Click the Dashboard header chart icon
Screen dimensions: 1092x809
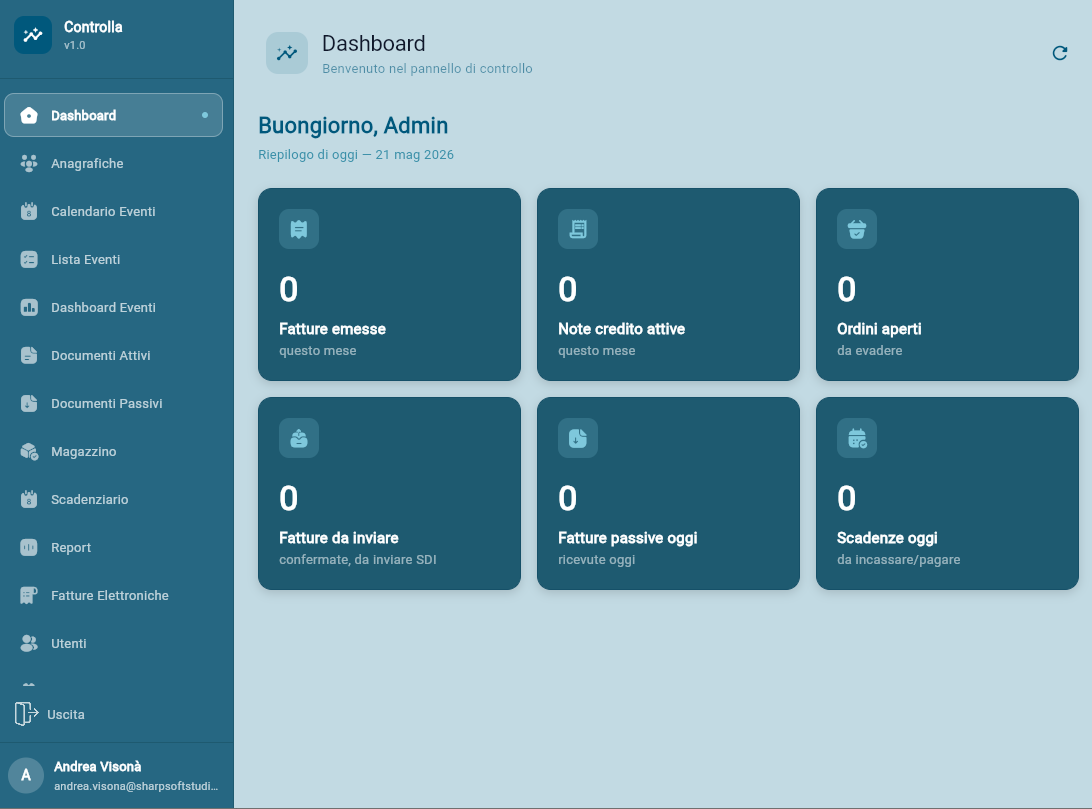(287, 53)
